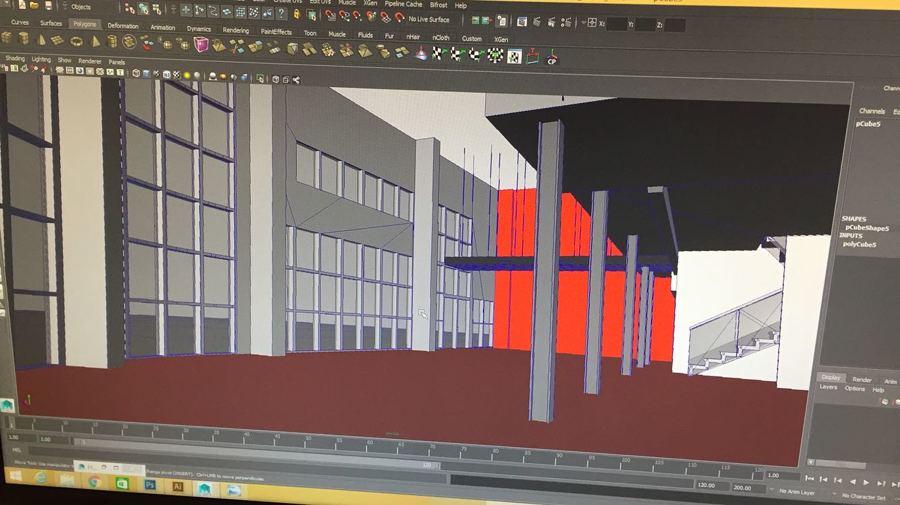Click the X coordinate input field

(617, 24)
